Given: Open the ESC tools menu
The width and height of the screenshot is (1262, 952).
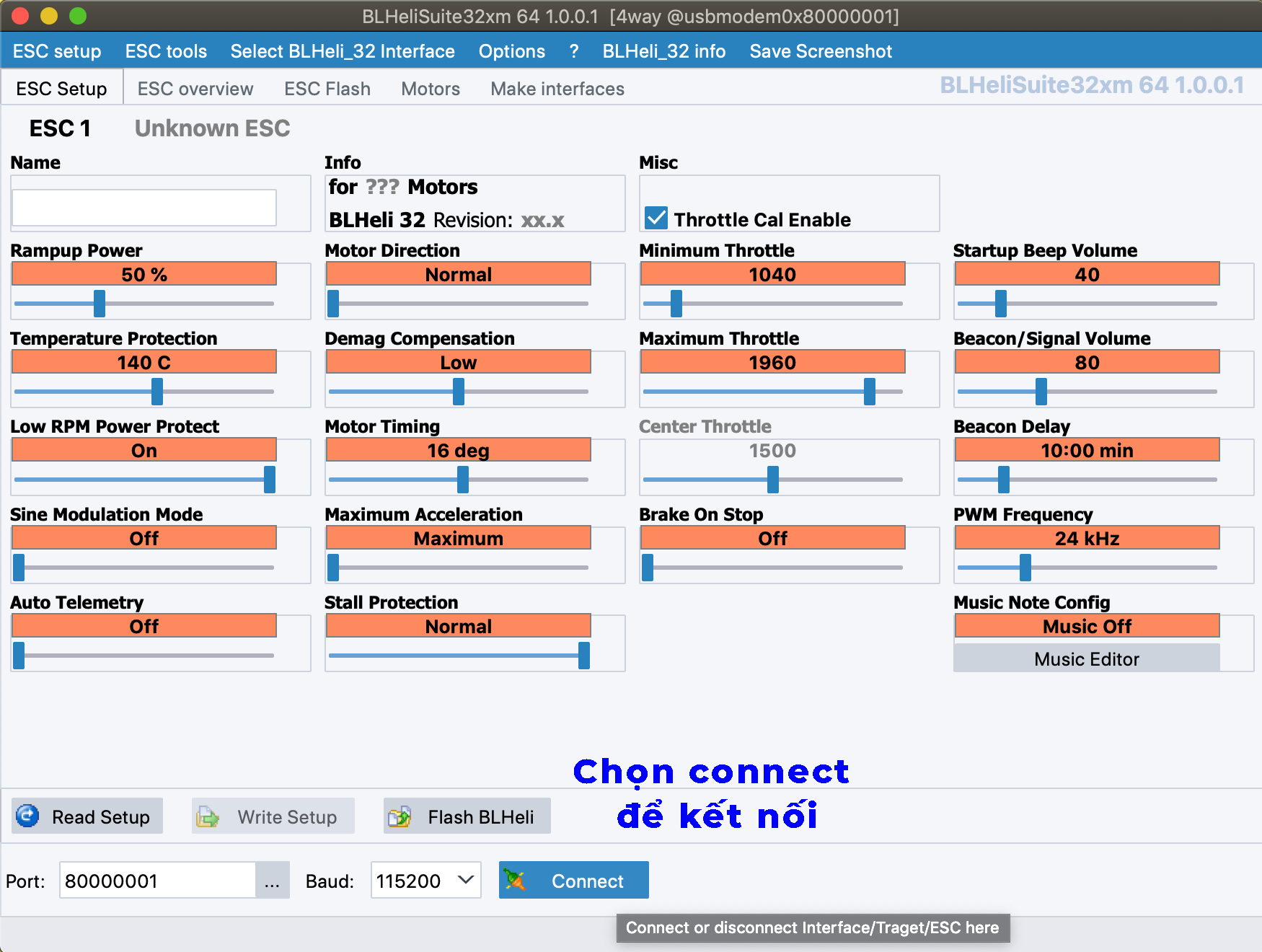Looking at the screenshot, I should pos(166,51).
